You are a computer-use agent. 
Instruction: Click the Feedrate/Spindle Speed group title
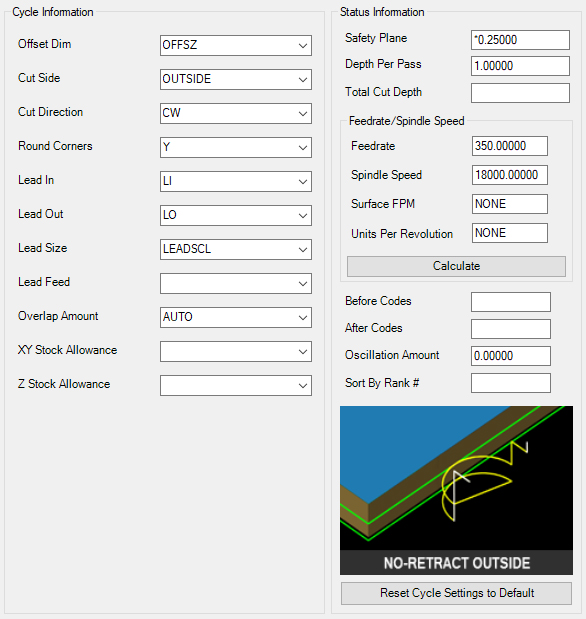click(x=406, y=121)
